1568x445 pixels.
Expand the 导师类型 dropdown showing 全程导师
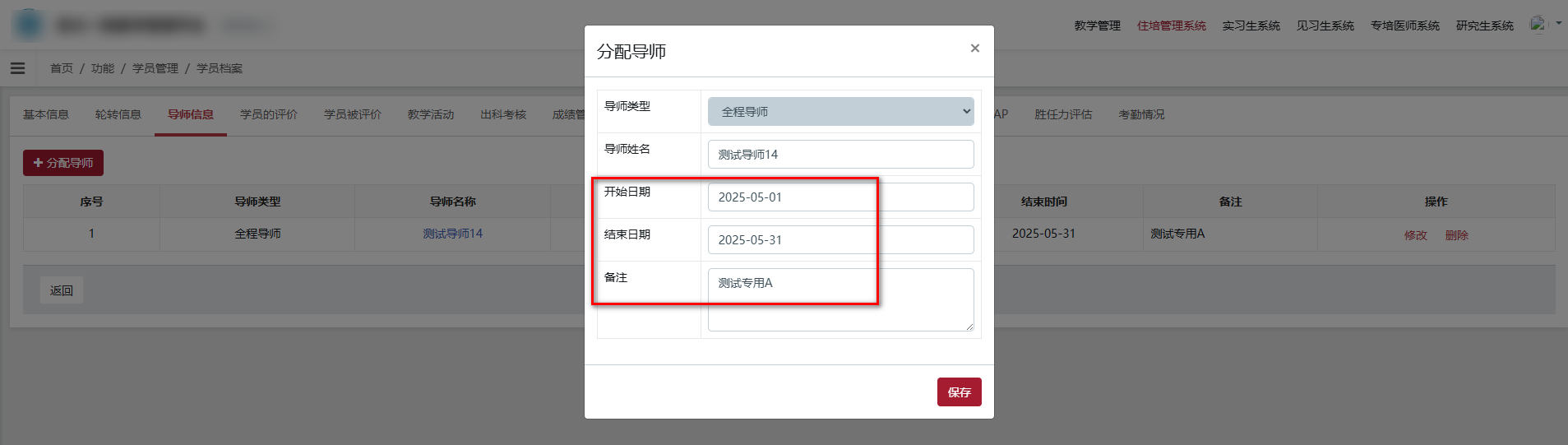840,112
